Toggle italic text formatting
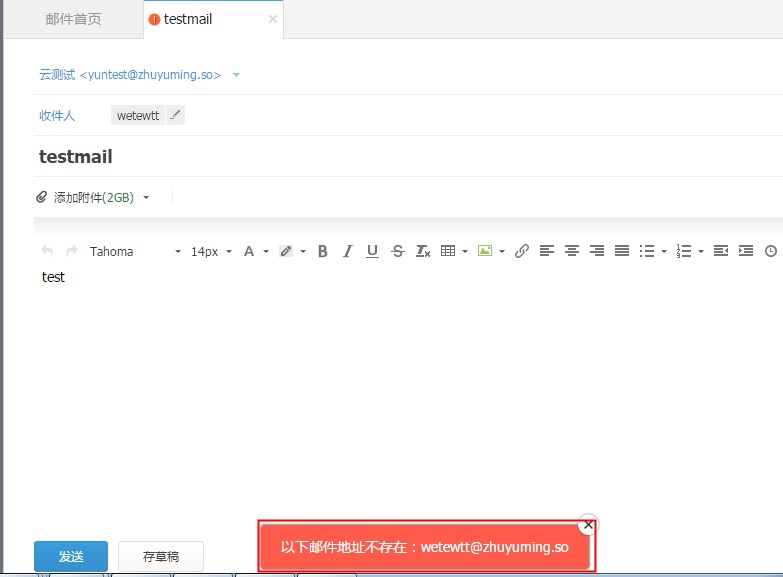 point(347,251)
